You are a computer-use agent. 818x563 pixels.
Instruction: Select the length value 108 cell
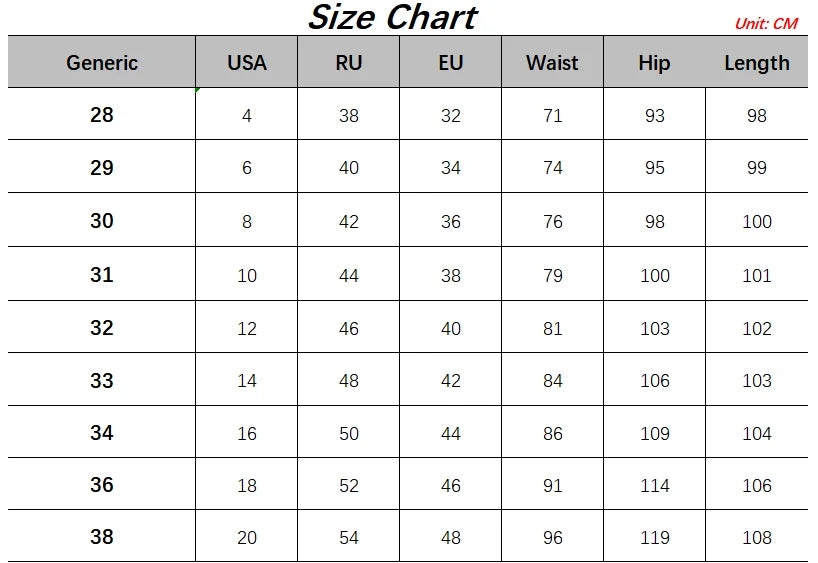pos(757,538)
